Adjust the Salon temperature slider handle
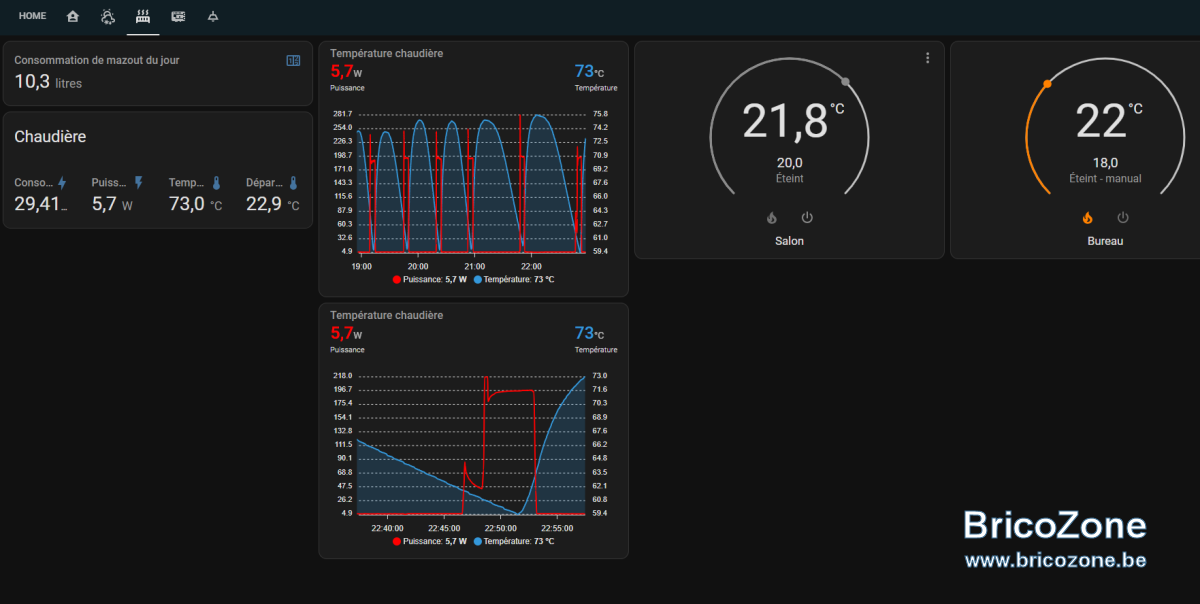 tap(846, 82)
